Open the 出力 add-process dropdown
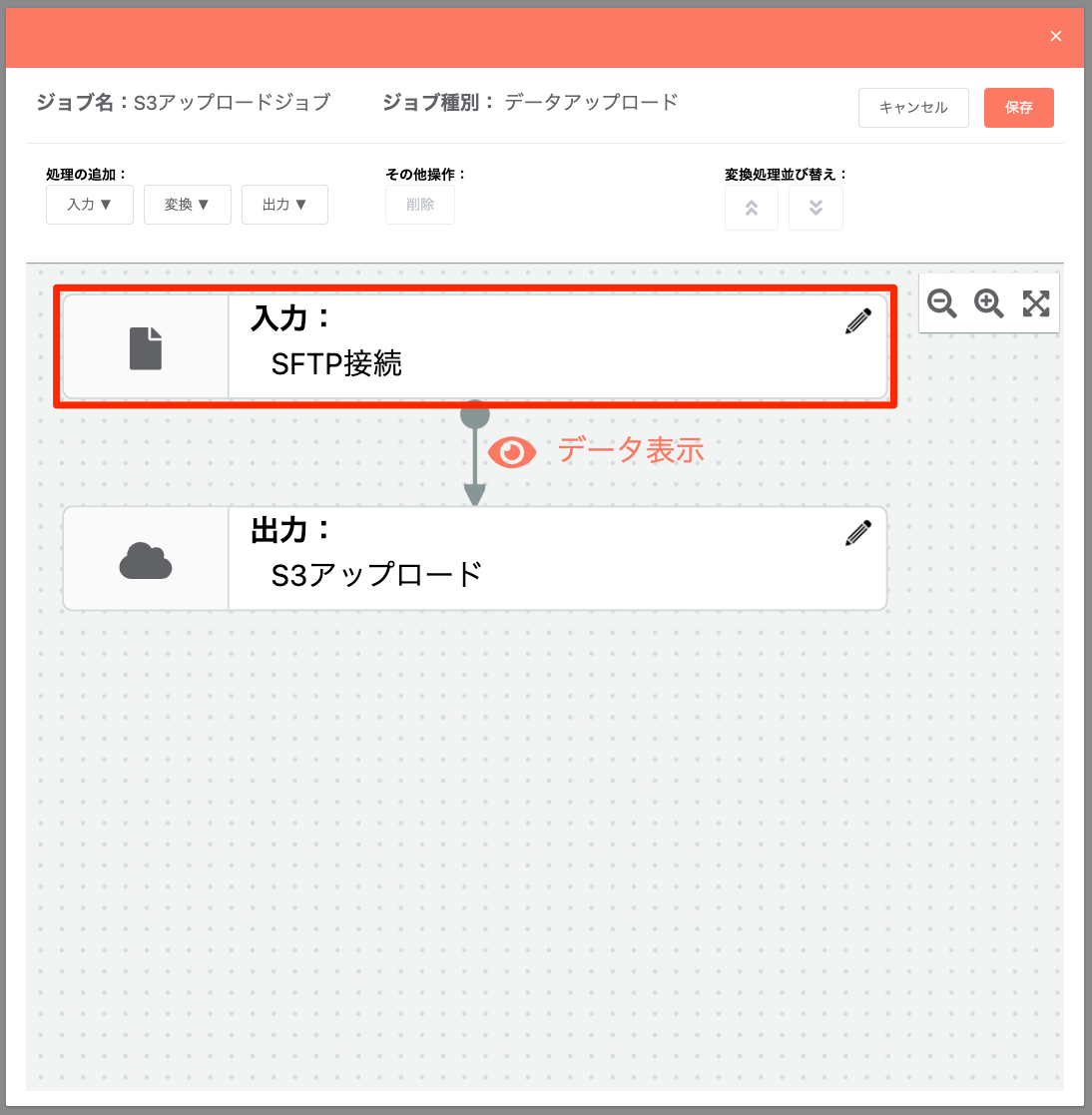Image resolution: width=1092 pixels, height=1115 pixels. point(284,205)
